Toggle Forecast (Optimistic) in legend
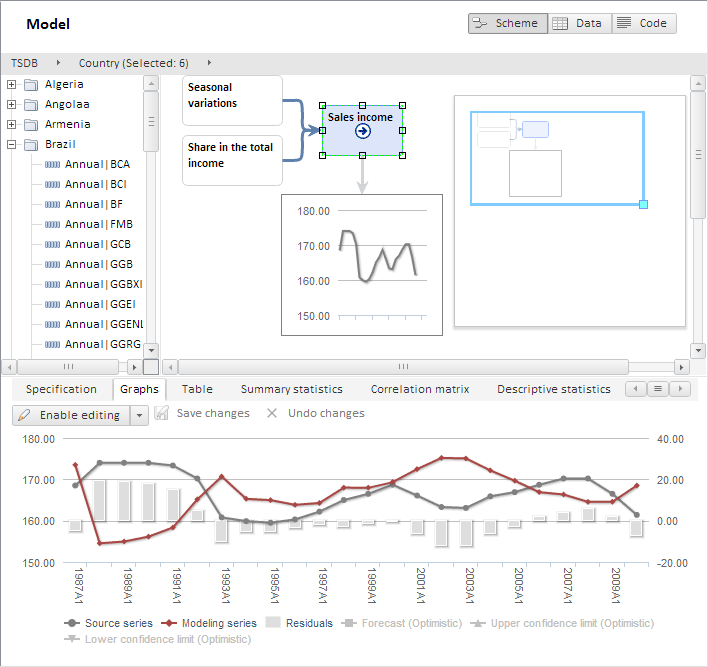The height and width of the screenshot is (667, 708). 402,623
